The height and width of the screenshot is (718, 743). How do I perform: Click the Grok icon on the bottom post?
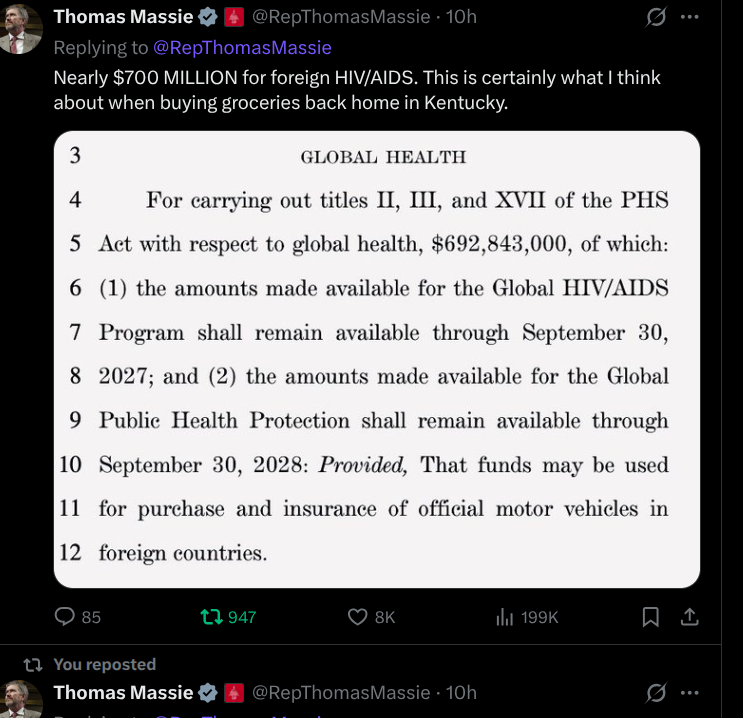[657, 692]
